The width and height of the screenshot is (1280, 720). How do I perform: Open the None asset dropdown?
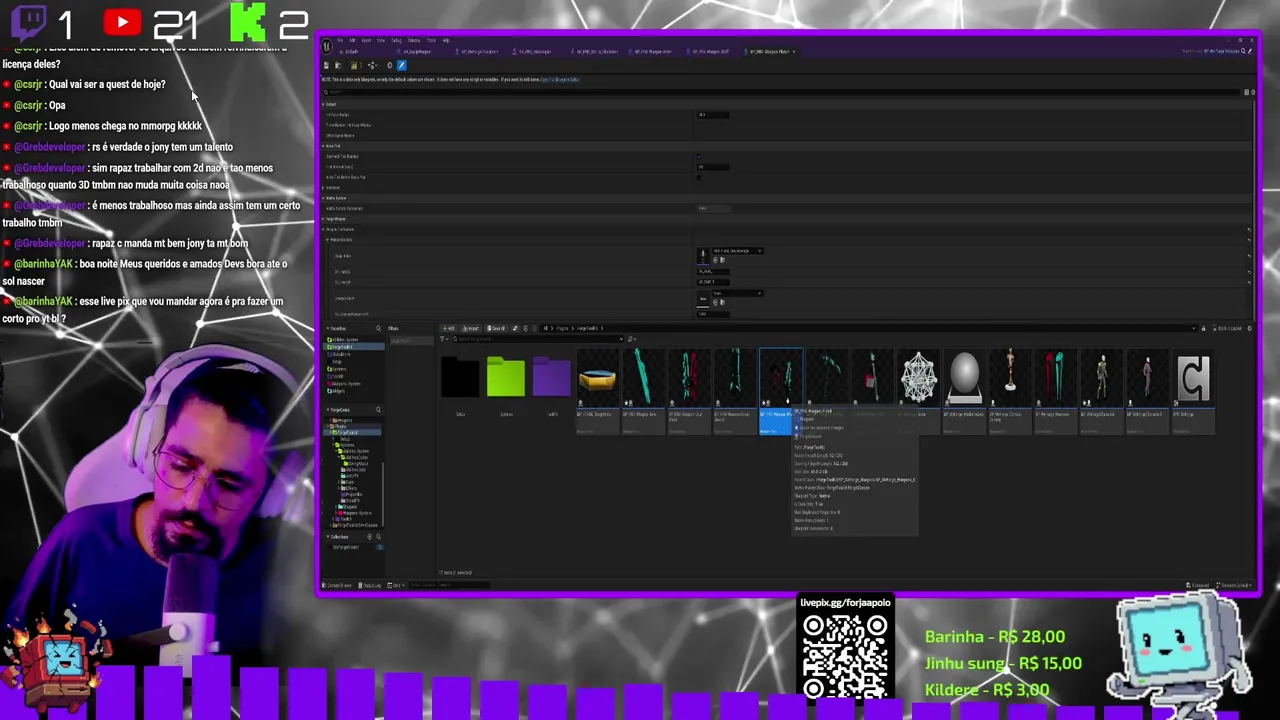coord(738,293)
